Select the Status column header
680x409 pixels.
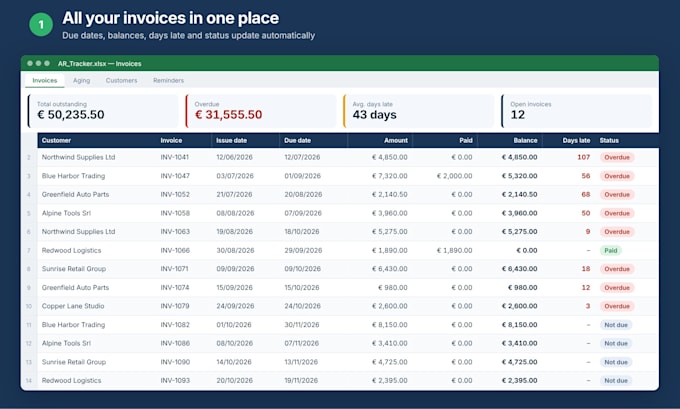tap(609, 140)
